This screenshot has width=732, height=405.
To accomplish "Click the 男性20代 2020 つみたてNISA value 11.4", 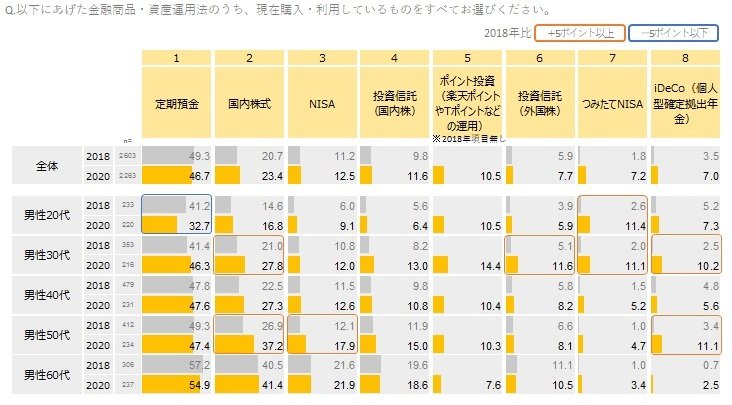I will (x=635, y=226).
